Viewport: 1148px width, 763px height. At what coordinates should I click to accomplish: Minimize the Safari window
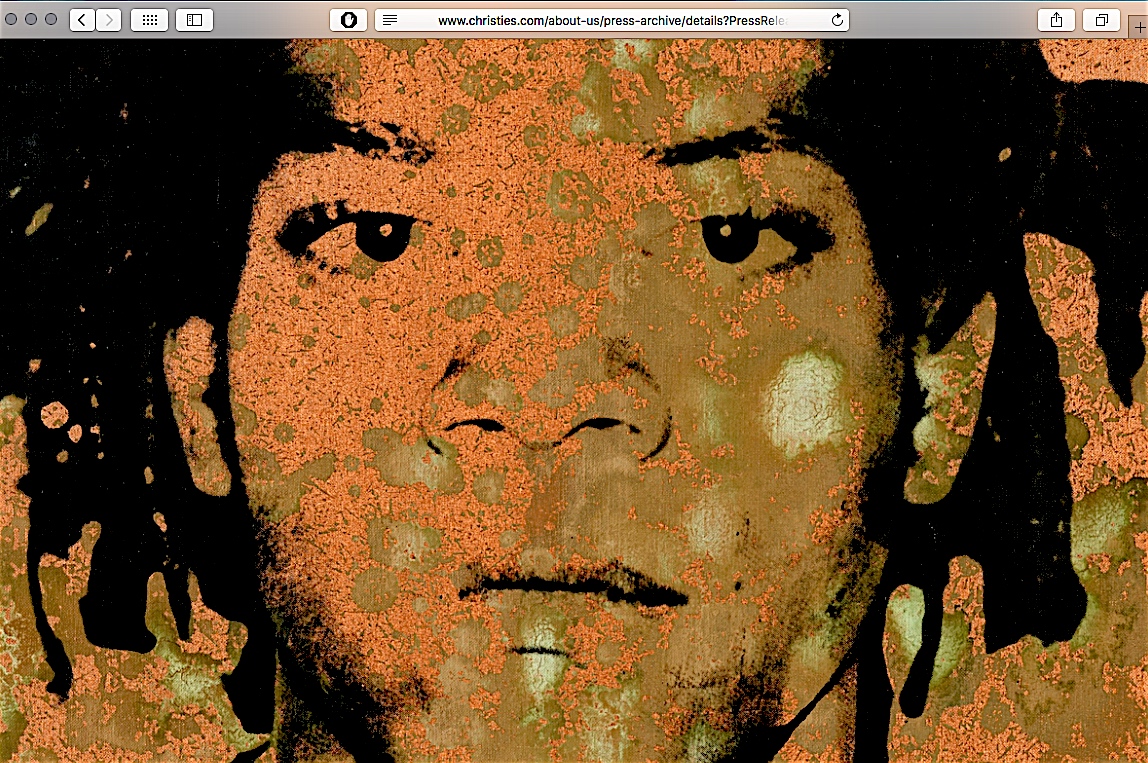31,19
